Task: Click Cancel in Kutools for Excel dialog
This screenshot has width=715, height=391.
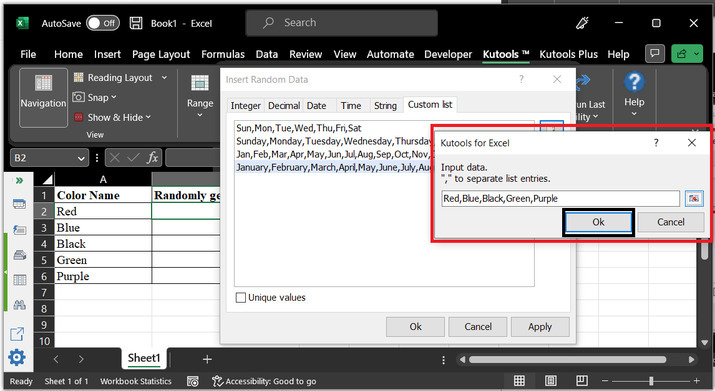Action: pos(670,222)
